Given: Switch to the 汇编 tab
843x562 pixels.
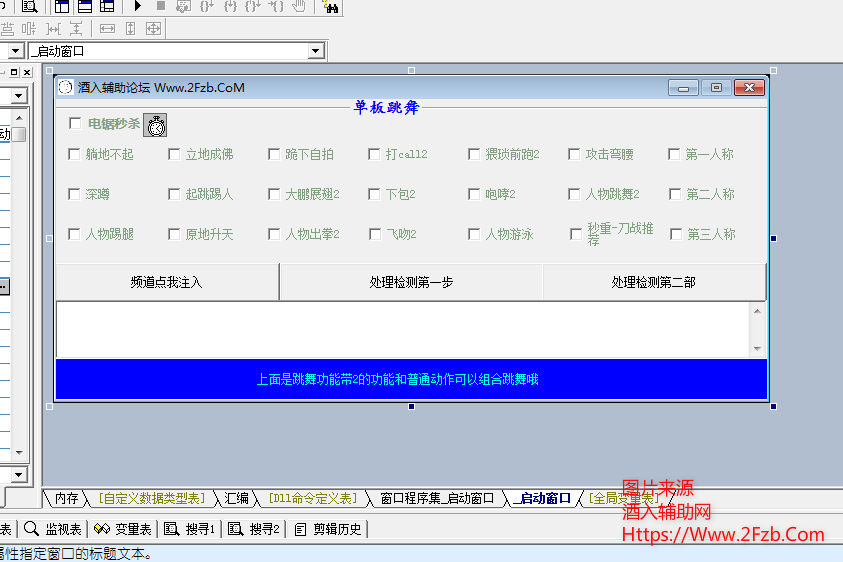Looking at the screenshot, I should pyautogui.click(x=237, y=499).
